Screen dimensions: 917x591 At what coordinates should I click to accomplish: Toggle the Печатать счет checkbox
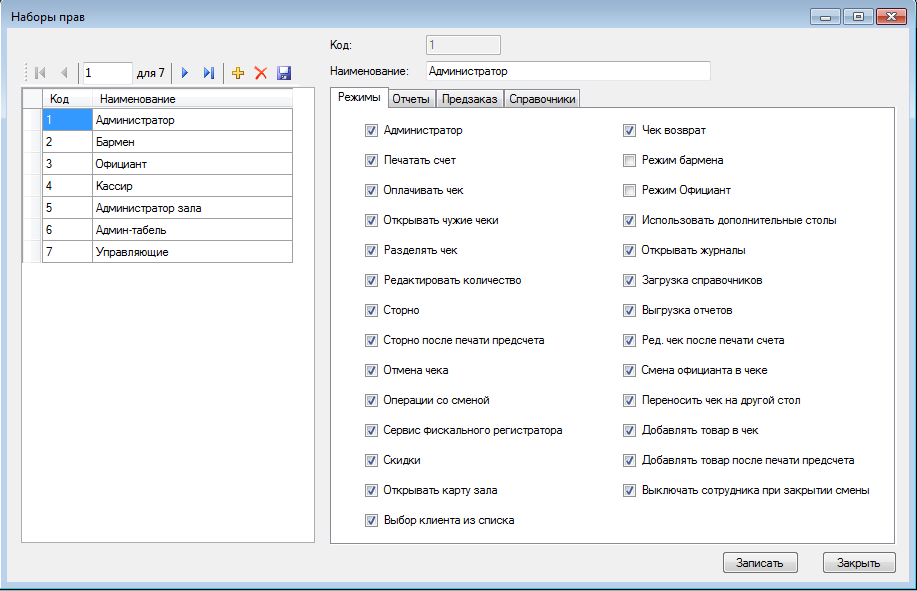(371, 160)
